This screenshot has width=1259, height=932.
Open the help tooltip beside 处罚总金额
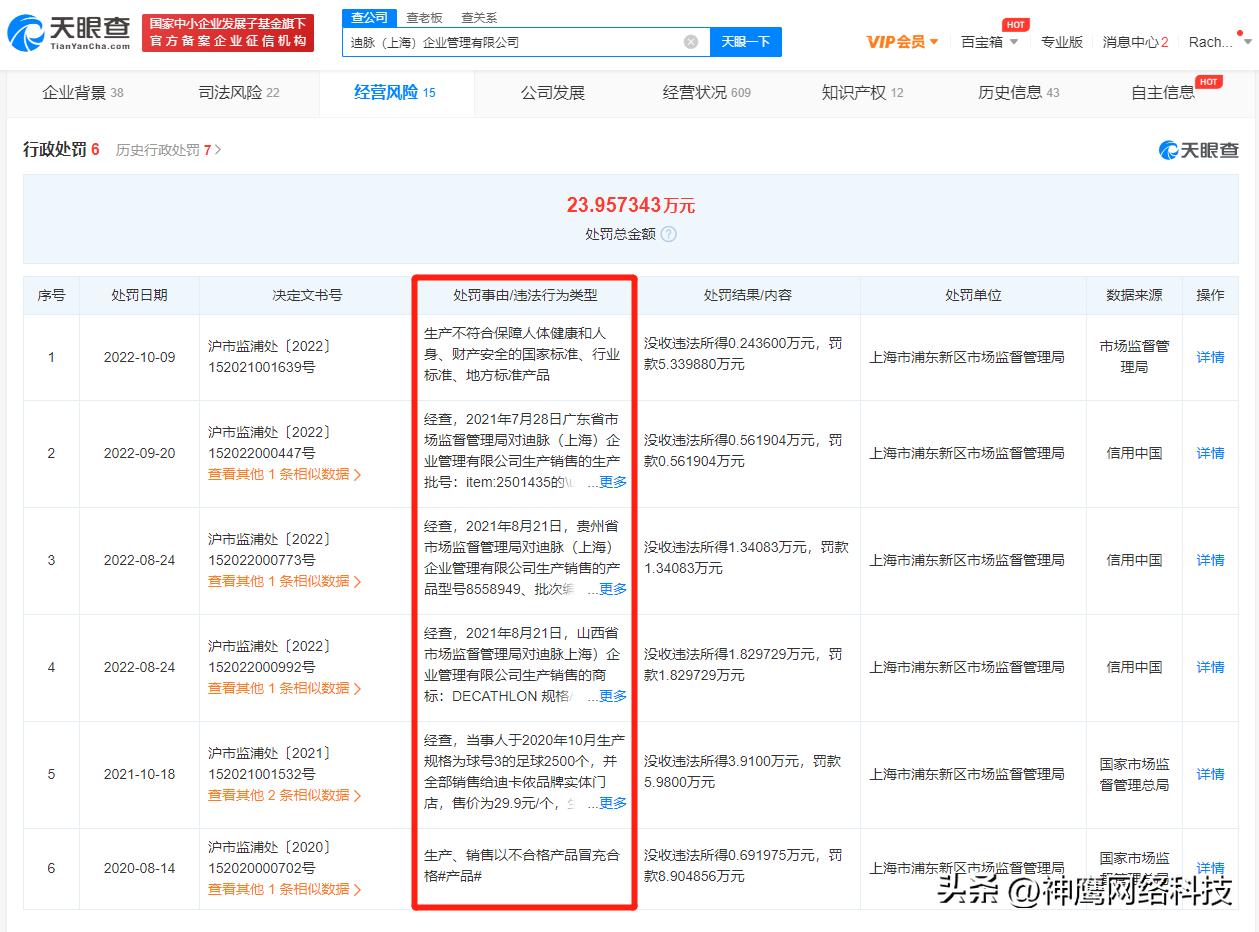[x=668, y=235]
